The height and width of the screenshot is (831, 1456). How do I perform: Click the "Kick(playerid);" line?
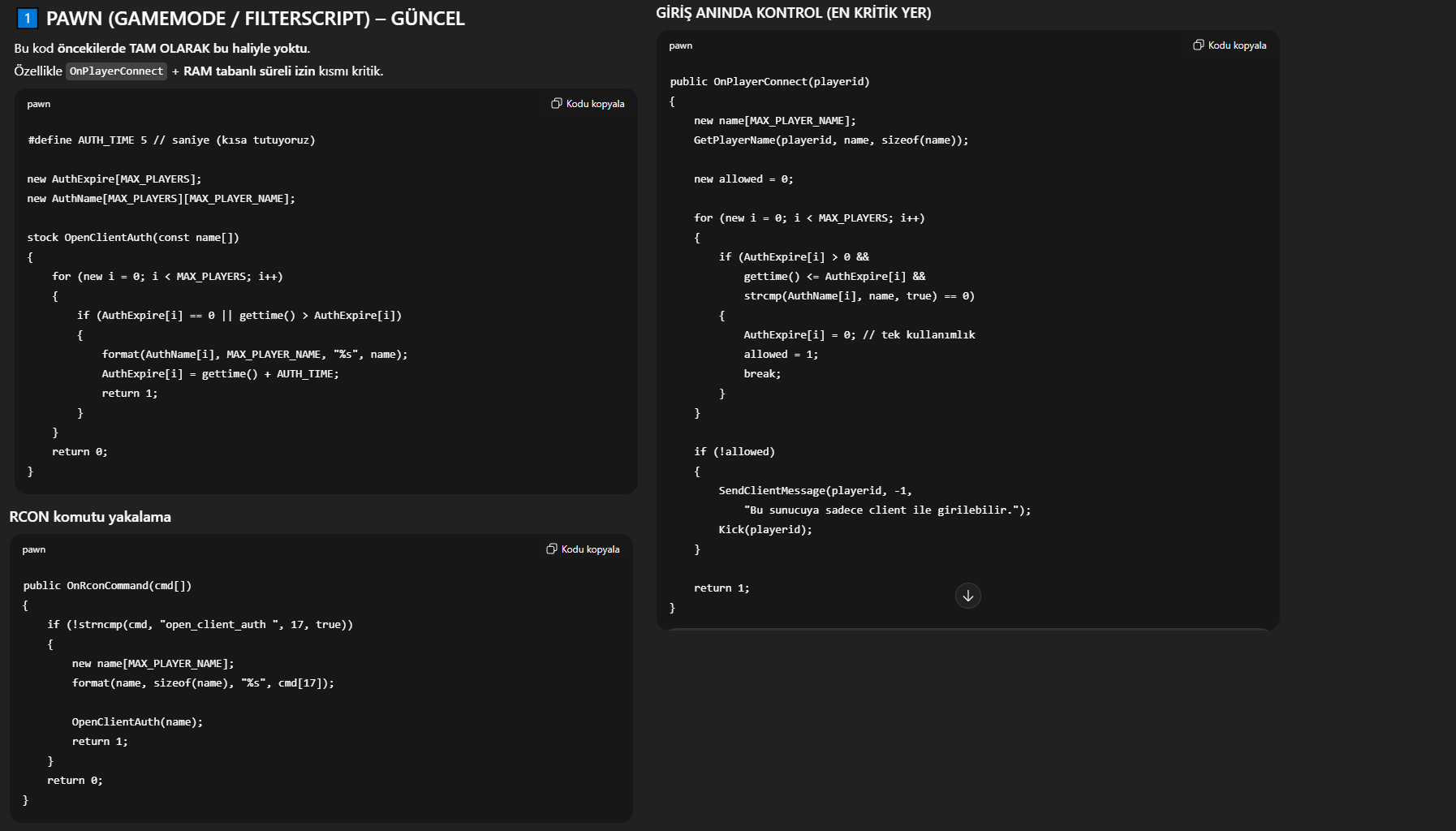[765, 530]
